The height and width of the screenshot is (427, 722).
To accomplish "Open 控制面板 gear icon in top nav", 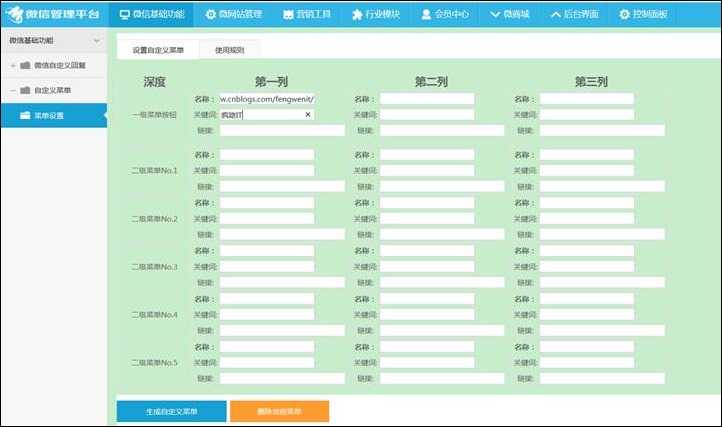I will click(x=624, y=14).
